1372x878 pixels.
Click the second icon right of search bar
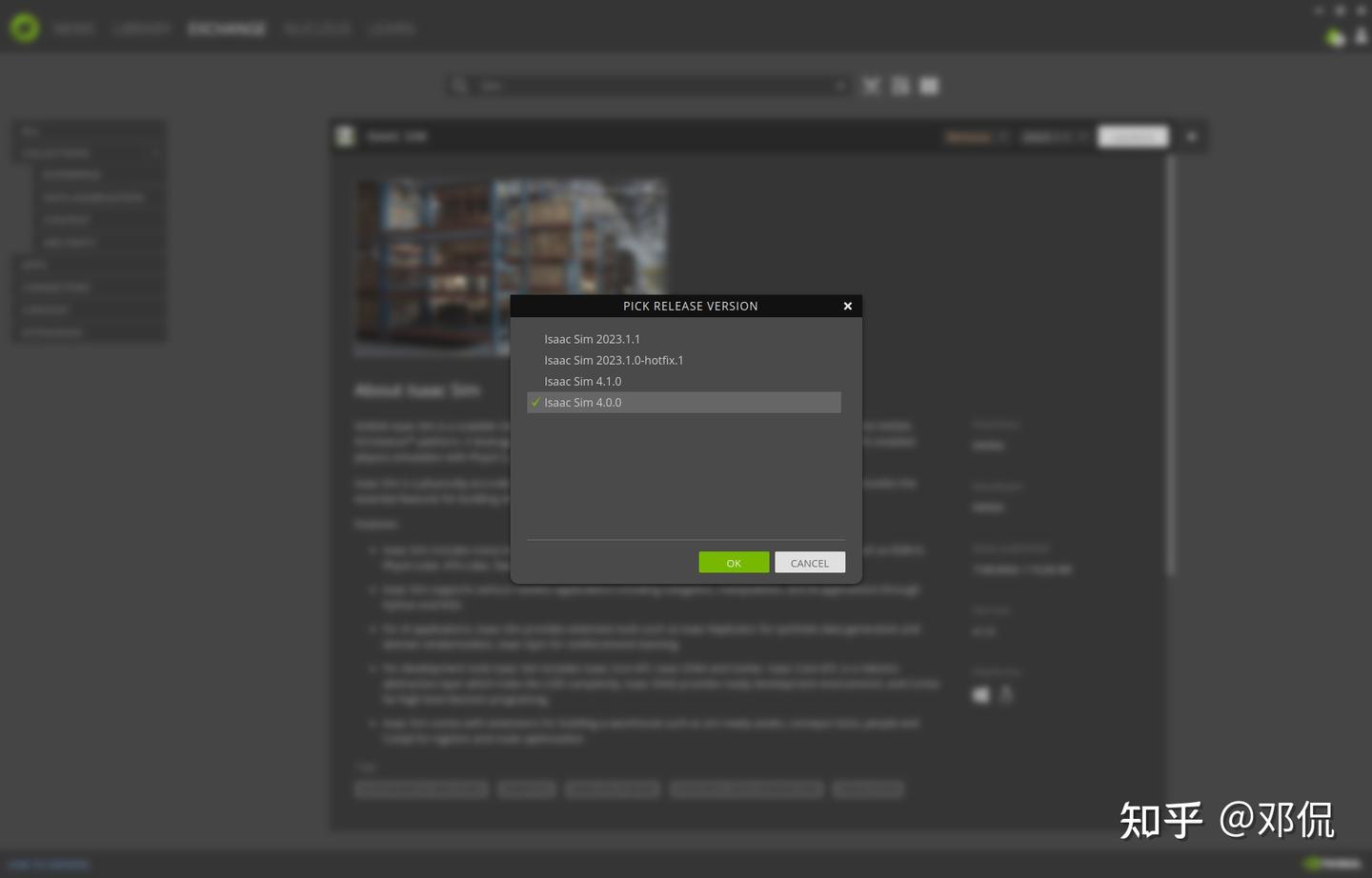(x=900, y=86)
